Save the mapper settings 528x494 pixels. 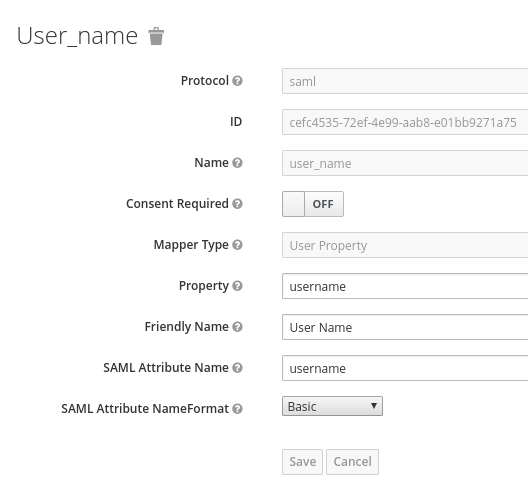302,462
